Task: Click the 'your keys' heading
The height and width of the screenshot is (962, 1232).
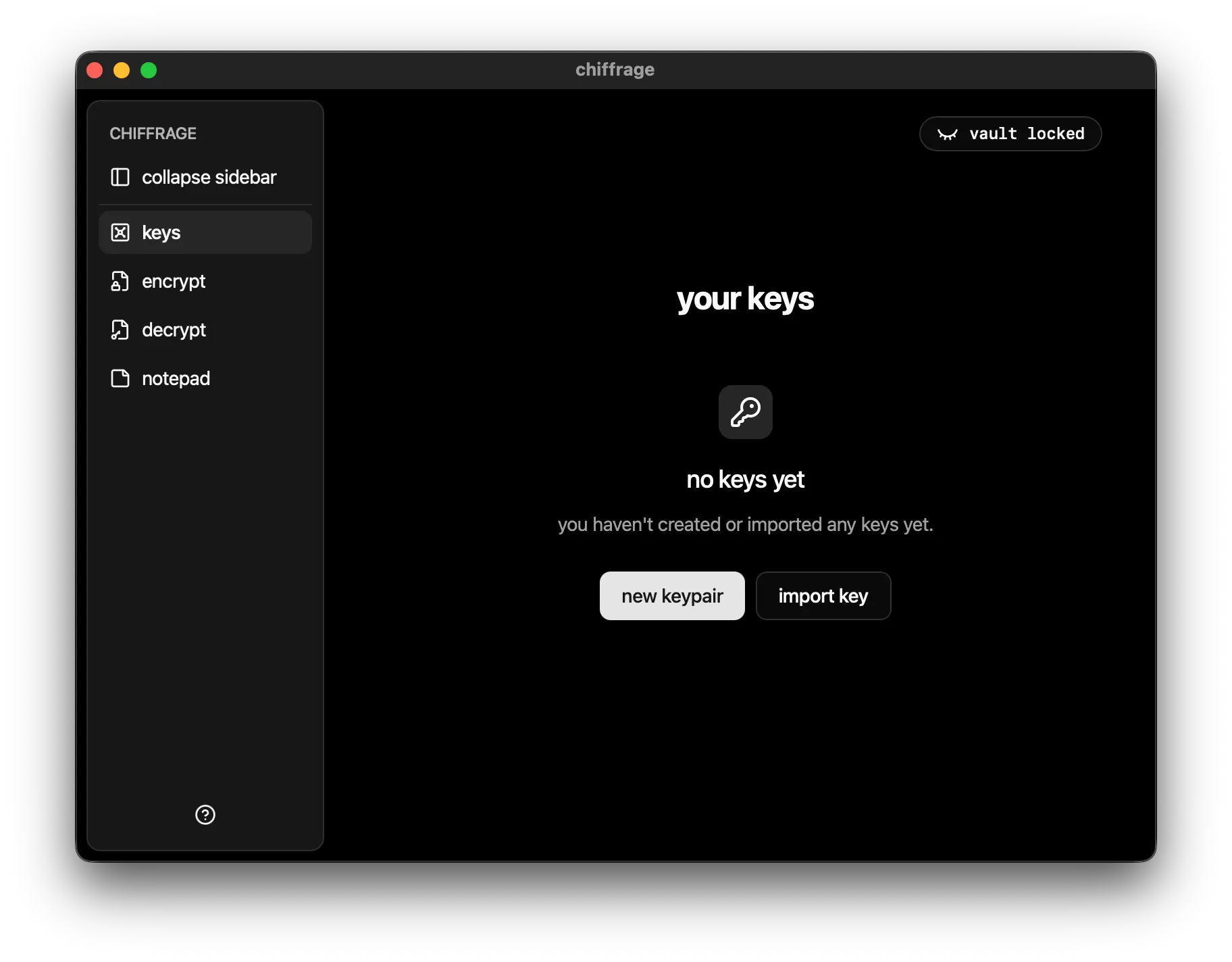Action: click(x=746, y=299)
